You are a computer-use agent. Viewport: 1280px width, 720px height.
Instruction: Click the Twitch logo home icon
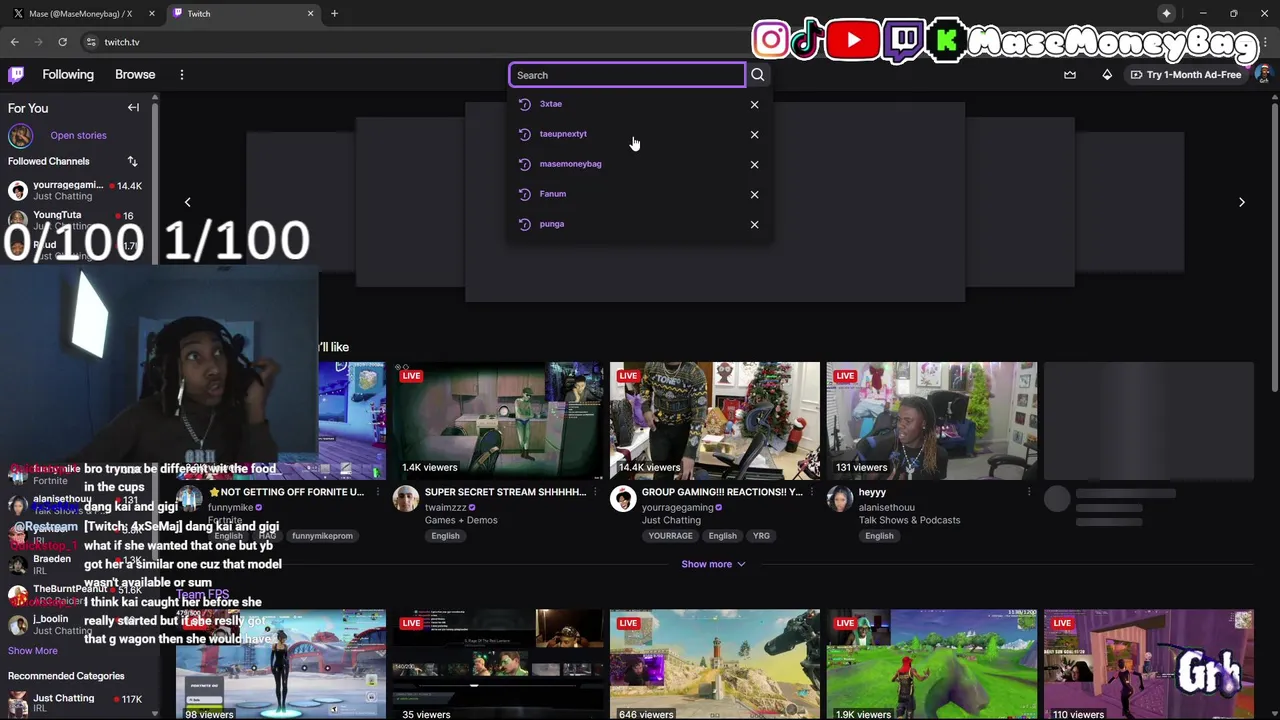click(16, 75)
